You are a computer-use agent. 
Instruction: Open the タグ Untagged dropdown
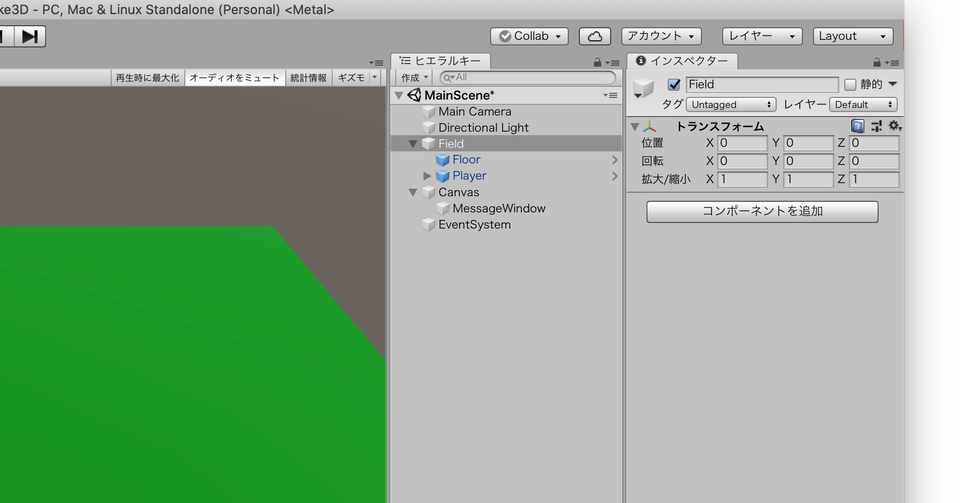730,105
